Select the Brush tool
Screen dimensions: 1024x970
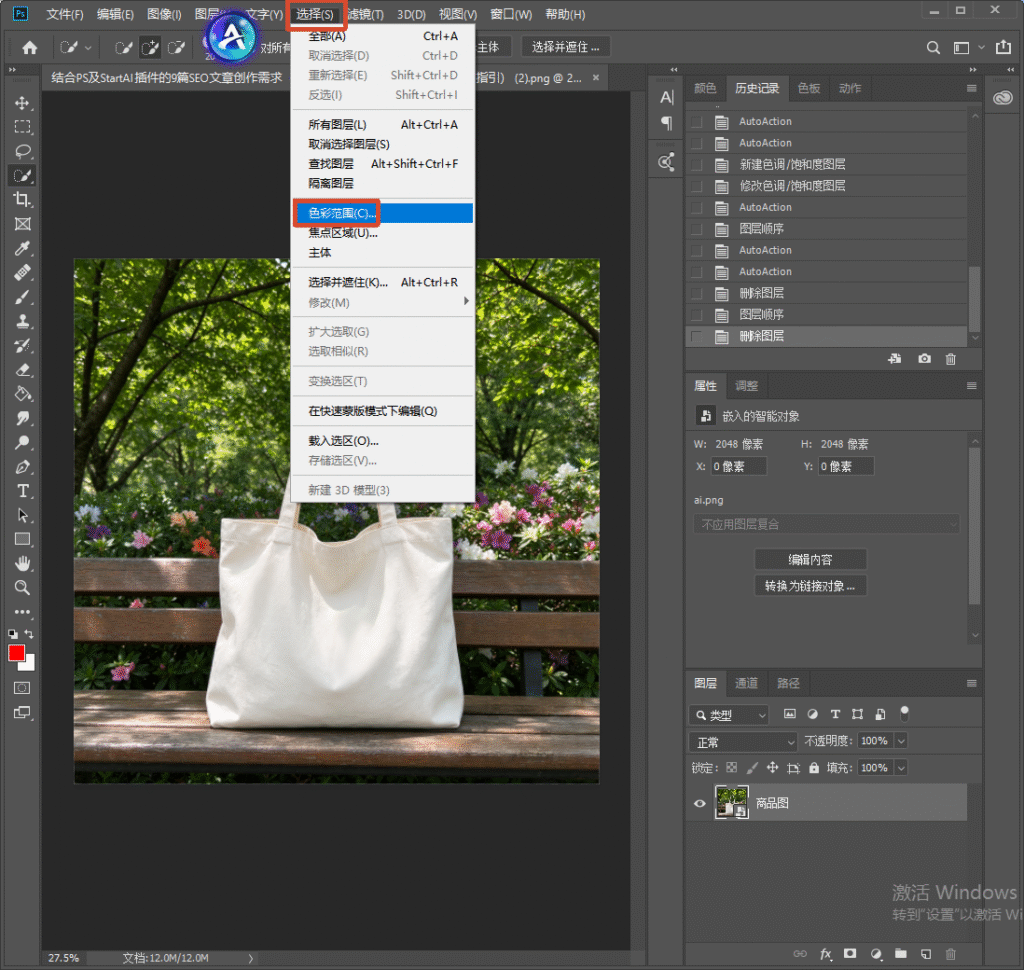click(x=22, y=297)
